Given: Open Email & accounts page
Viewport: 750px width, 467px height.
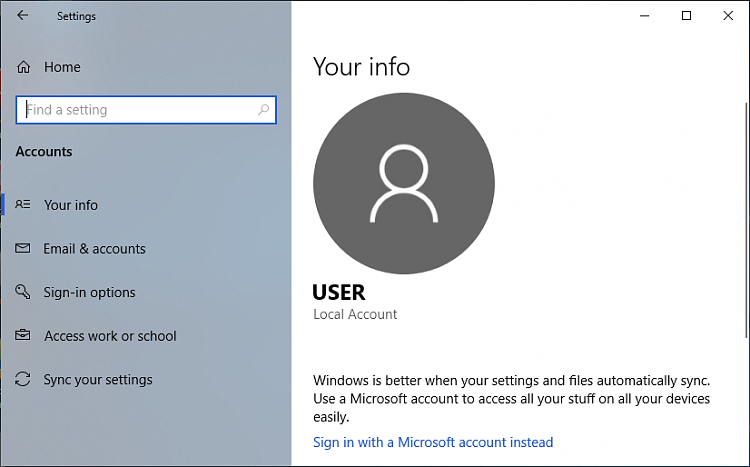Looking at the screenshot, I should pyautogui.click(x=94, y=249).
